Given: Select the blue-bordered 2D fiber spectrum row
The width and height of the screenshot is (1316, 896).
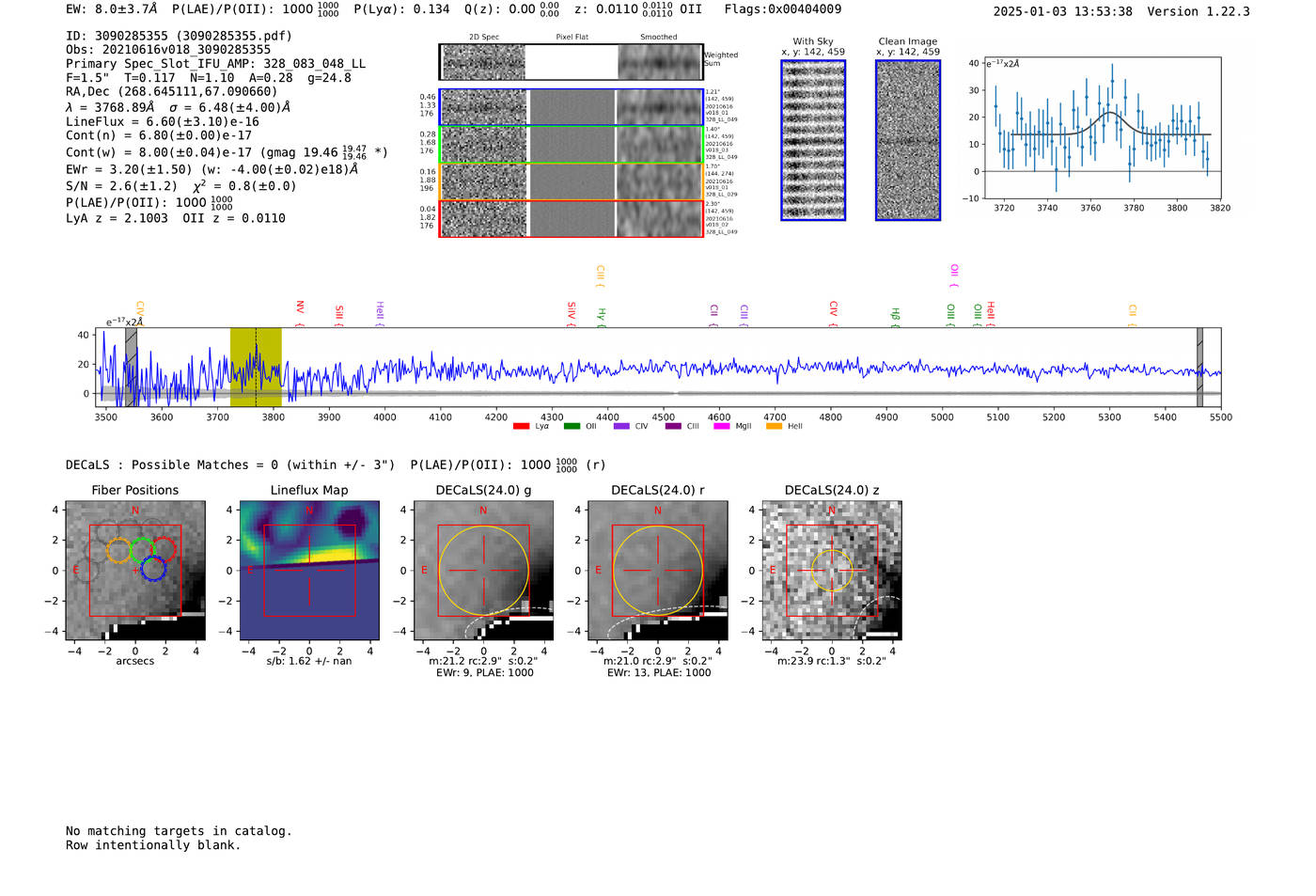Looking at the screenshot, I should coord(572,107).
